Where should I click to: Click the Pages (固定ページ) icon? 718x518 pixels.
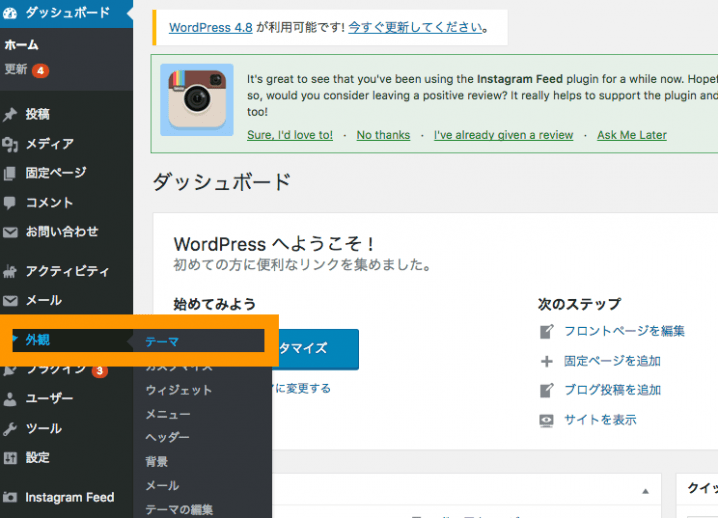pos(11,173)
